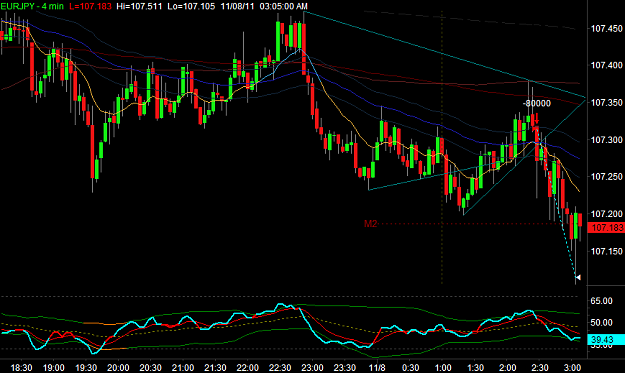The width and height of the screenshot is (625, 373).
Task: Click the 1:00 time axis label
Action: [x=443, y=367]
